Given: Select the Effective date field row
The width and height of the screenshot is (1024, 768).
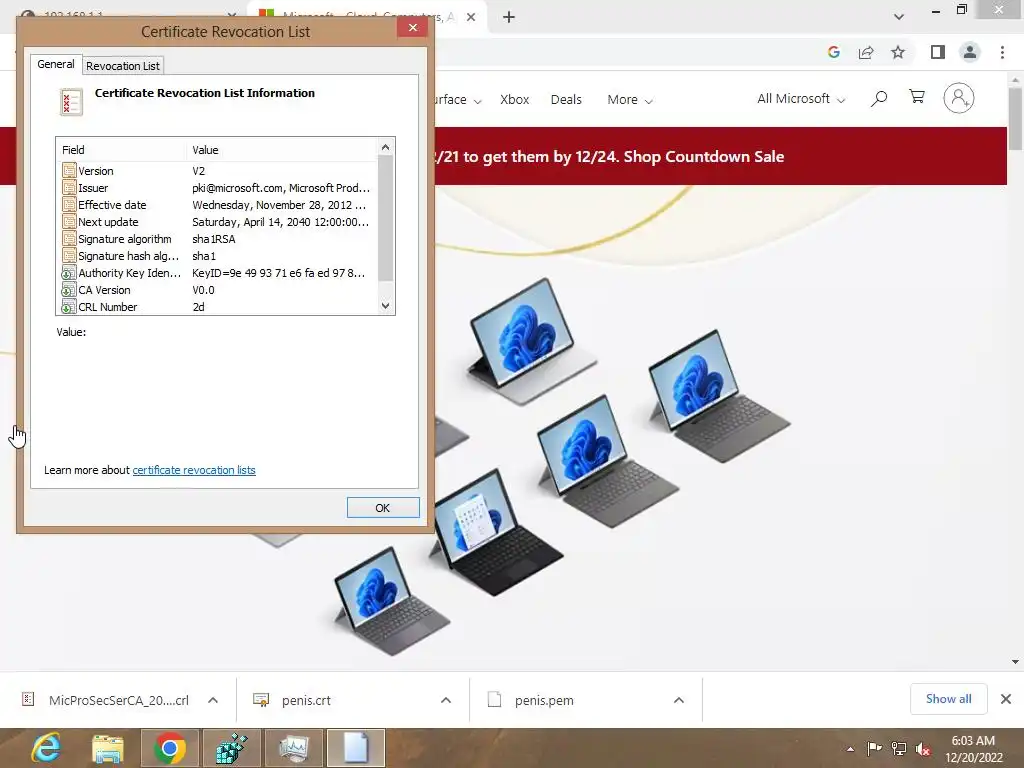Looking at the screenshot, I should coord(219,204).
